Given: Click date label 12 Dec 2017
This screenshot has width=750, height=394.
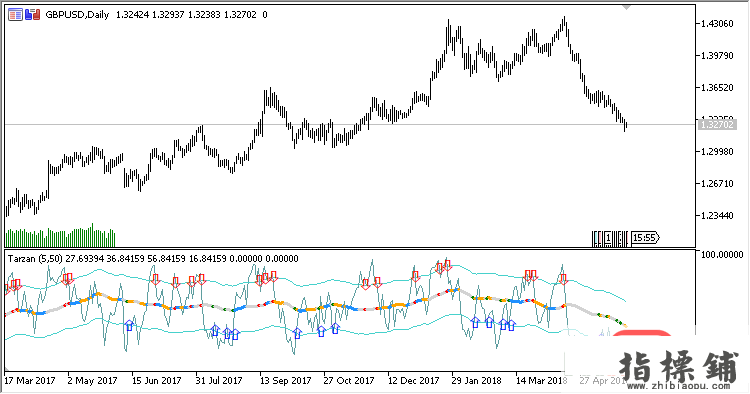Looking at the screenshot, I should coord(414,381).
